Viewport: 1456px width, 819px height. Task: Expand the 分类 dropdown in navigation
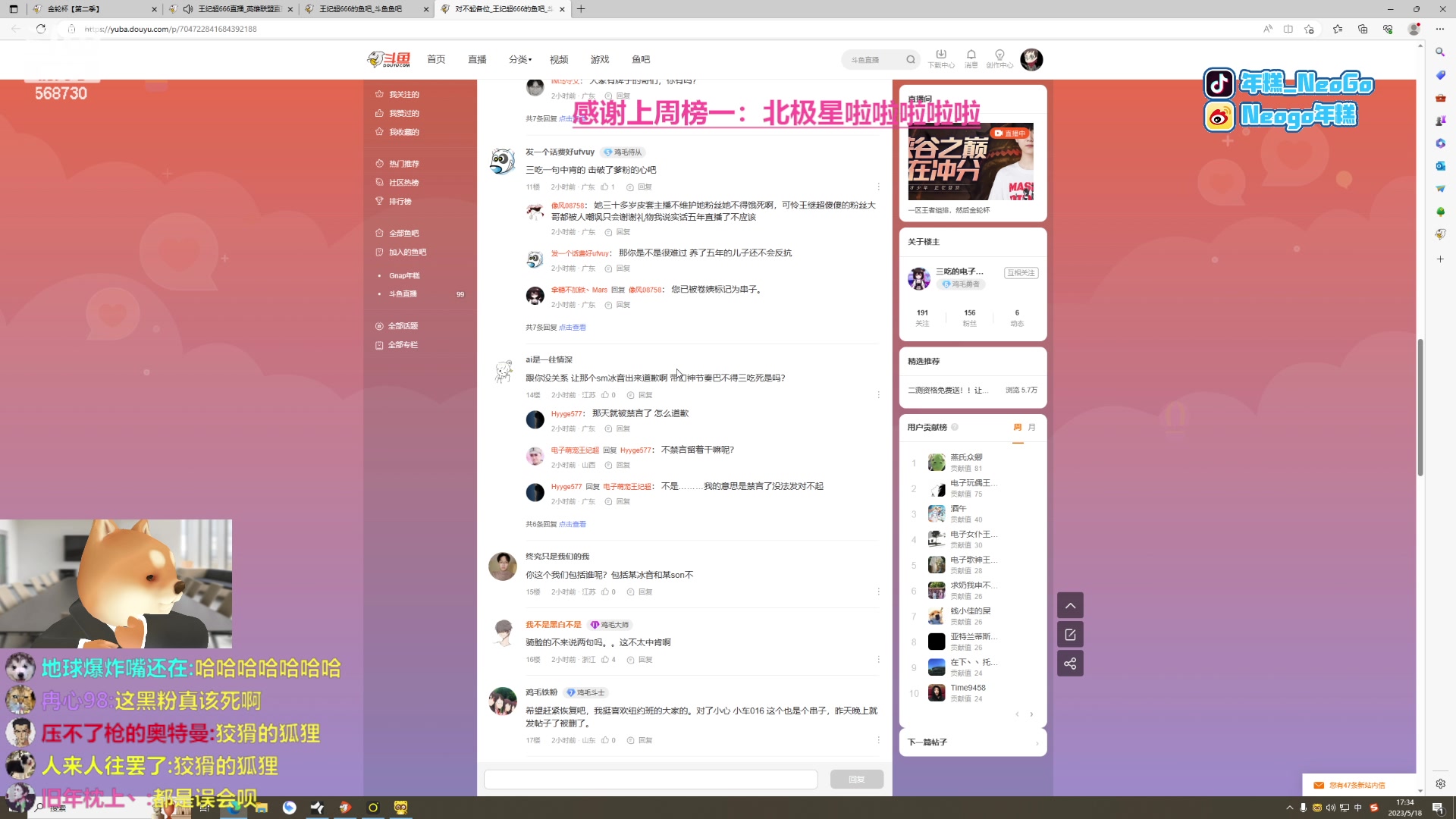click(520, 59)
